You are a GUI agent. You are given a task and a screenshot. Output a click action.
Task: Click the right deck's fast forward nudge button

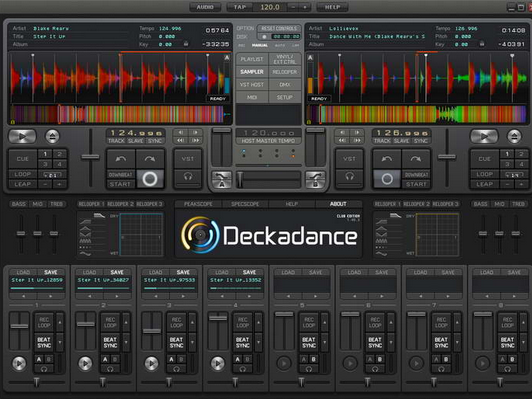click(357, 140)
